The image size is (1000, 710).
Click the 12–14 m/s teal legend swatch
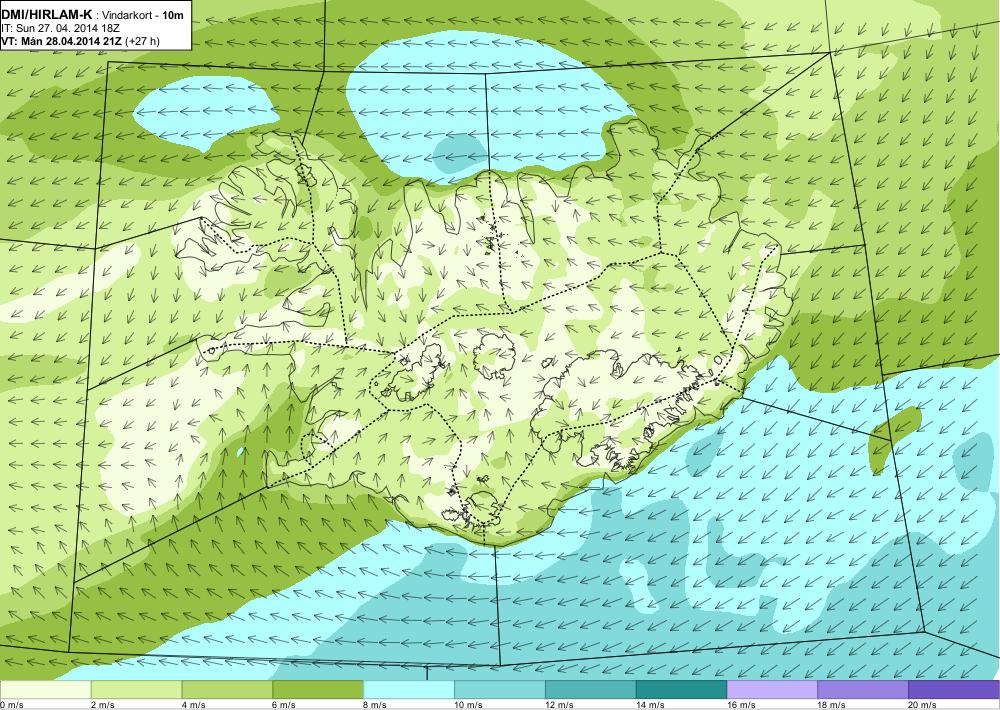coord(591,690)
